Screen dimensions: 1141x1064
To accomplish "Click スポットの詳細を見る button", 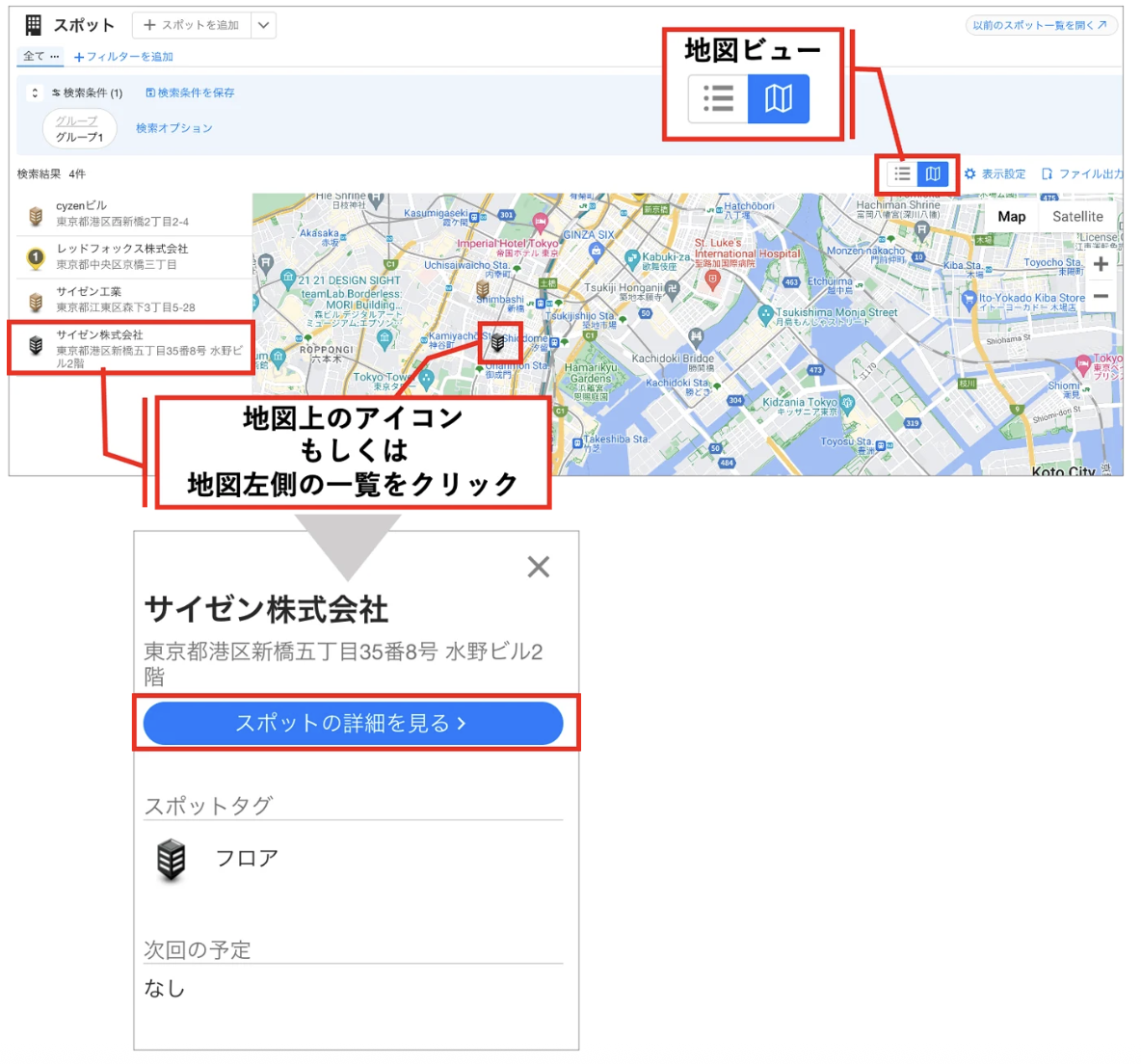I will (354, 724).
